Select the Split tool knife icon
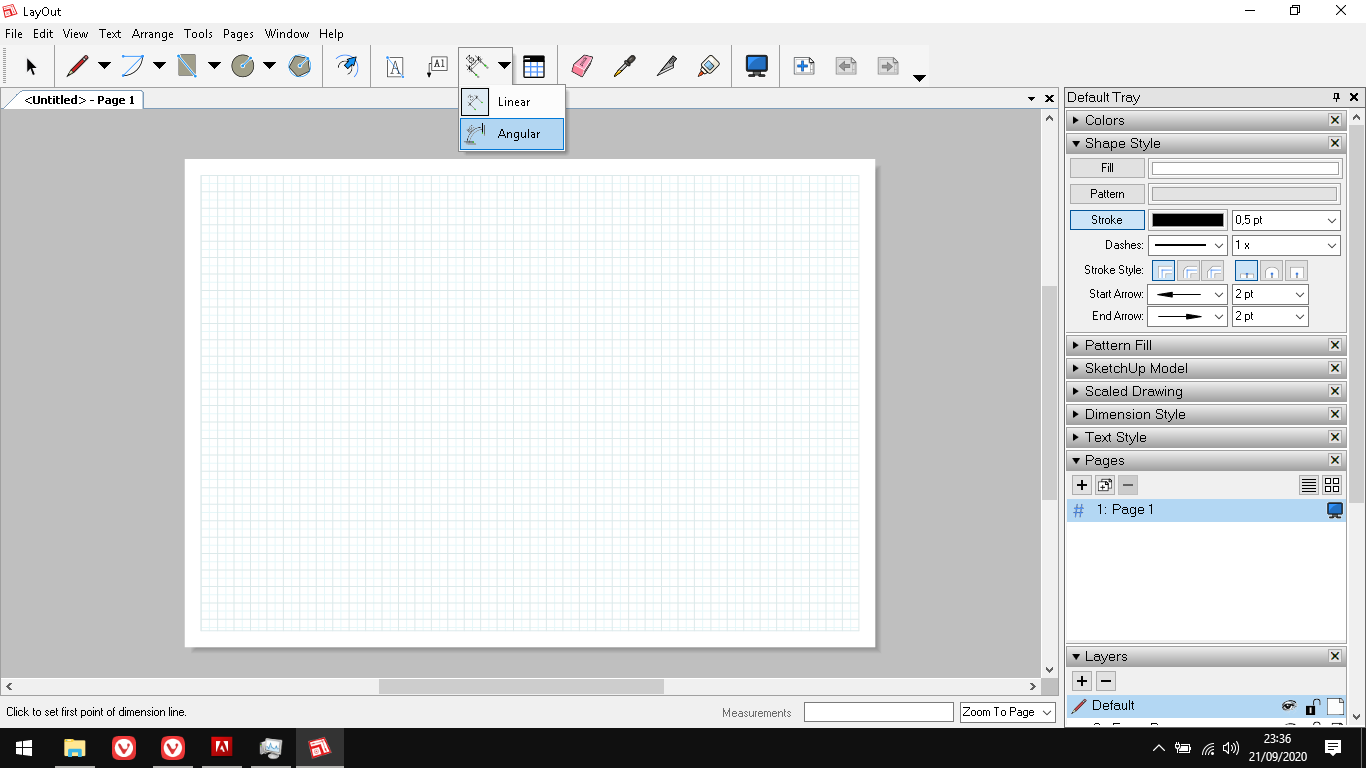The image size is (1366, 768). coord(666,67)
